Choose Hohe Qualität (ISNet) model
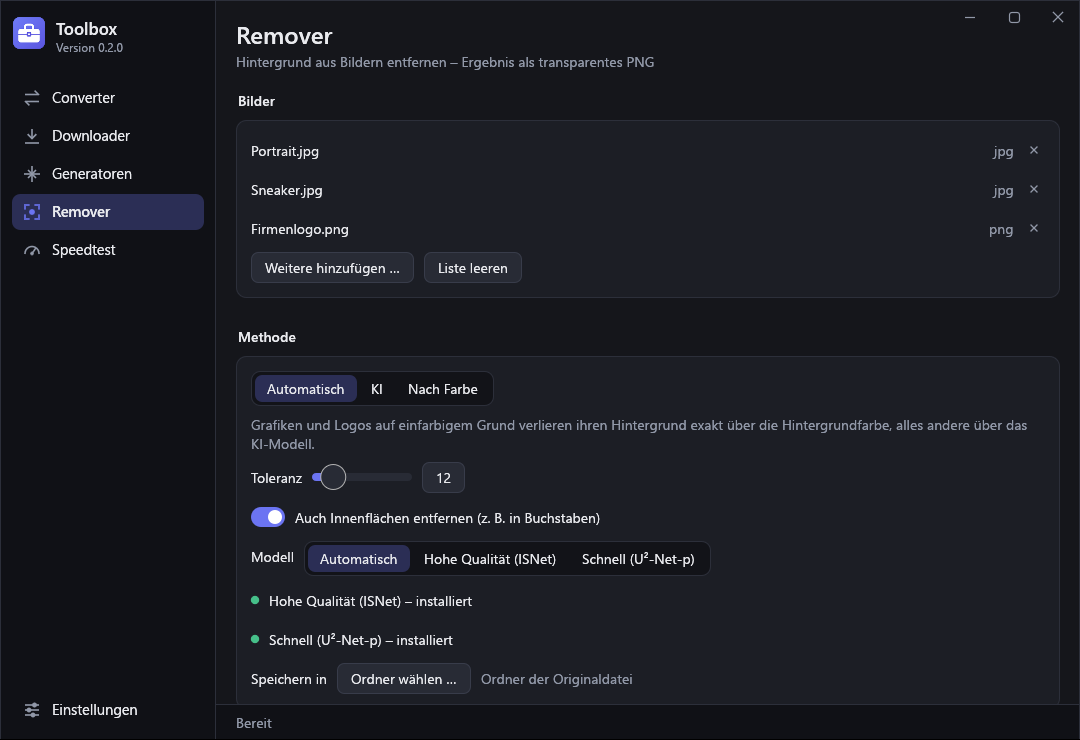The height and width of the screenshot is (740, 1080). coord(490,559)
